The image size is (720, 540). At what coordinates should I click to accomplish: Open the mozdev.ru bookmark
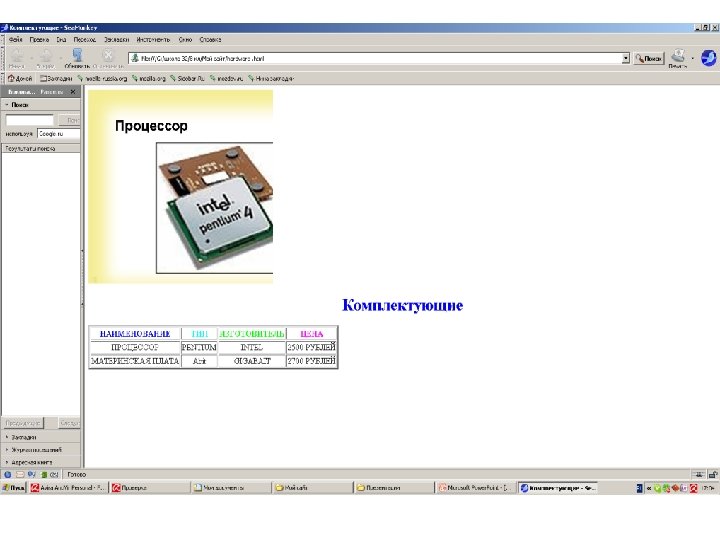[x=226, y=79]
